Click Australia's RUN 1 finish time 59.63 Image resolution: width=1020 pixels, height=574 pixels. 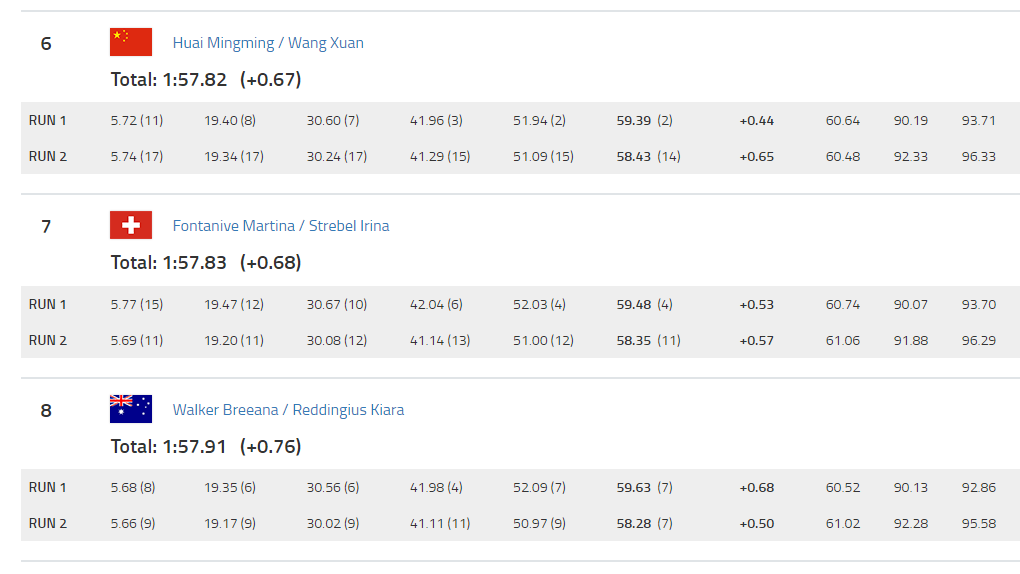click(x=634, y=488)
